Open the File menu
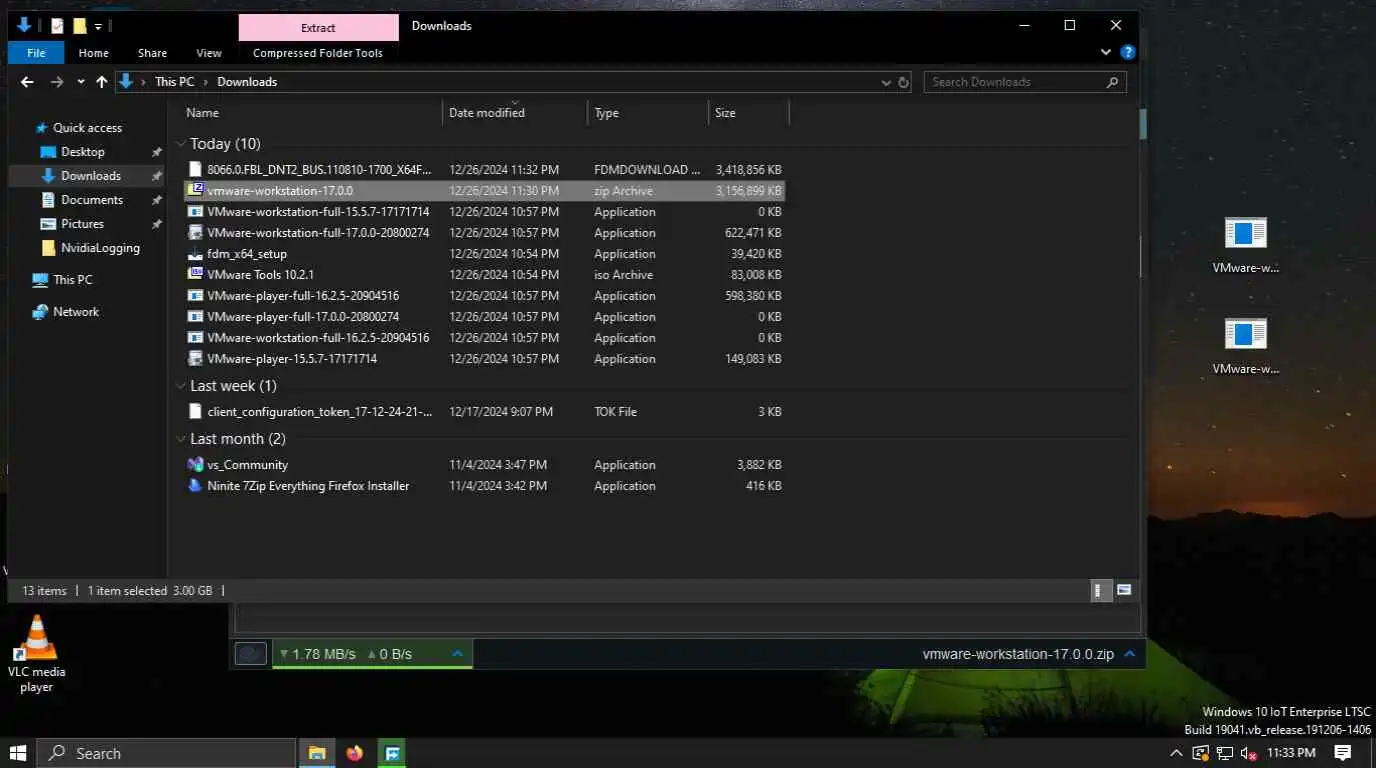The height and width of the screenshot is (768, 1376). [36, 53]
